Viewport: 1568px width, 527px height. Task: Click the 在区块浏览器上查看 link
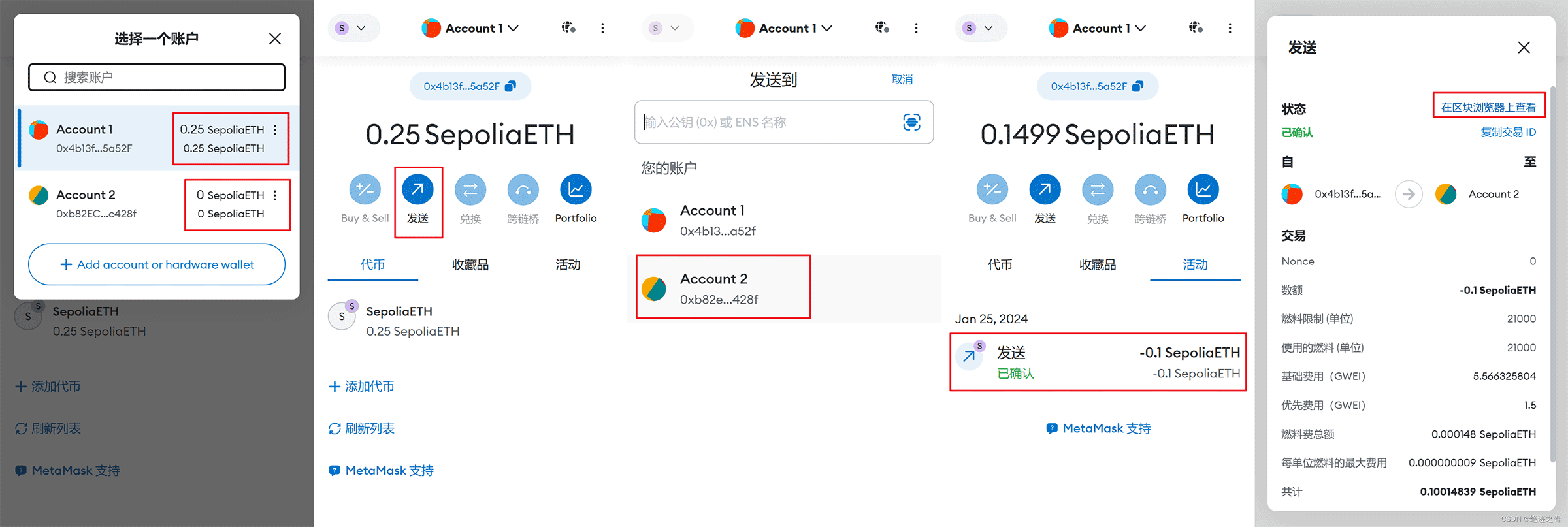pos(1488,107)
